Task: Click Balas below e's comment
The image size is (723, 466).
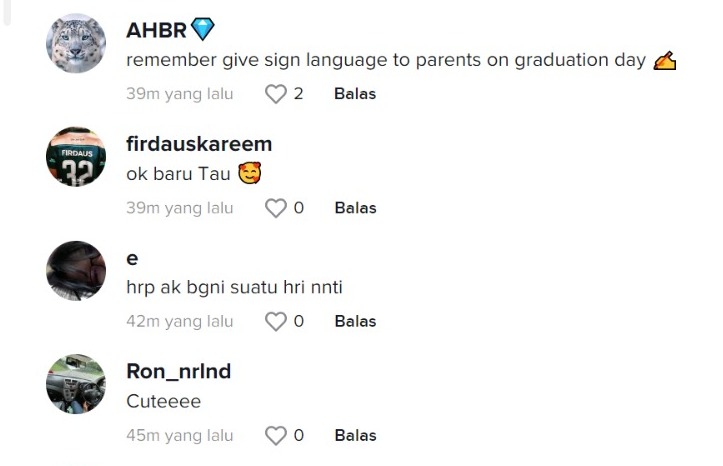Action: pos(355,321)
